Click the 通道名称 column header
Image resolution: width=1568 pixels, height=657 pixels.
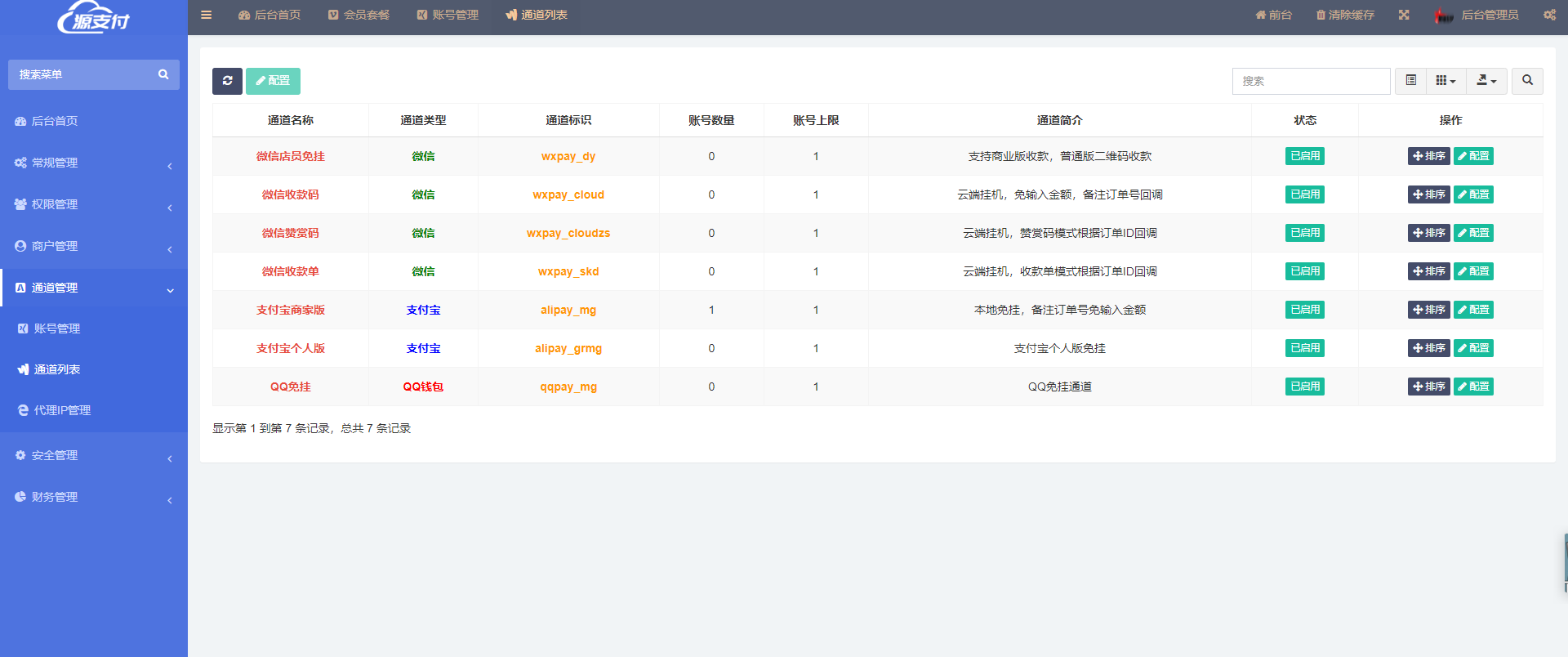tap(291, 120)
